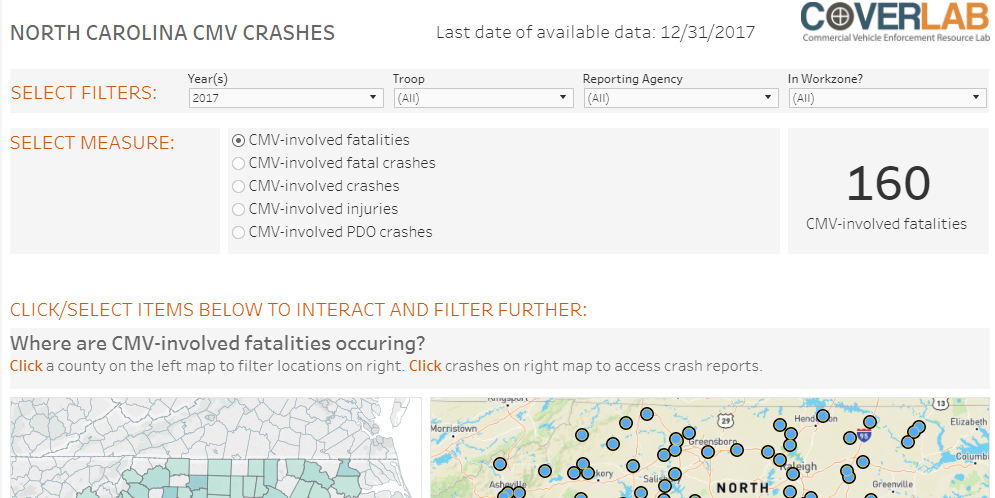
Task: Select CMV-involved PDO crashes measure
Action: click(238, 232)
